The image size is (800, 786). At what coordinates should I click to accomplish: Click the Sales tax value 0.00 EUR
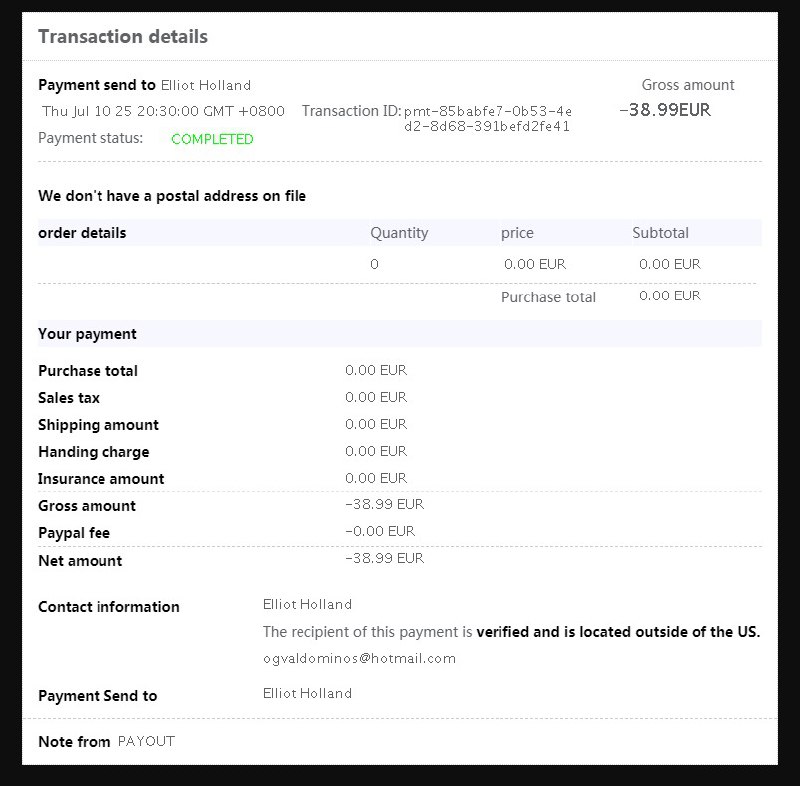376,397
